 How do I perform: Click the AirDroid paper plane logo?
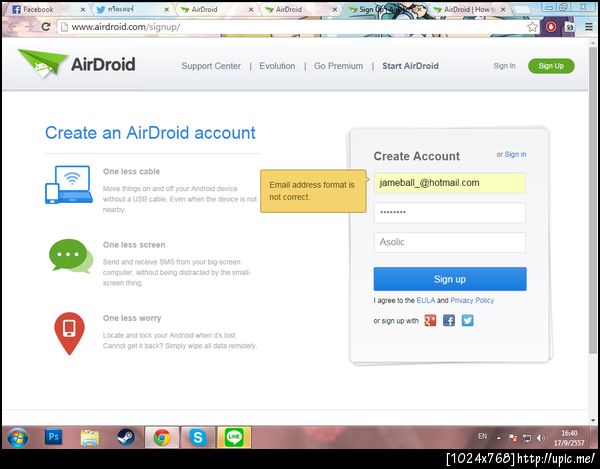[x=43, y=63]
